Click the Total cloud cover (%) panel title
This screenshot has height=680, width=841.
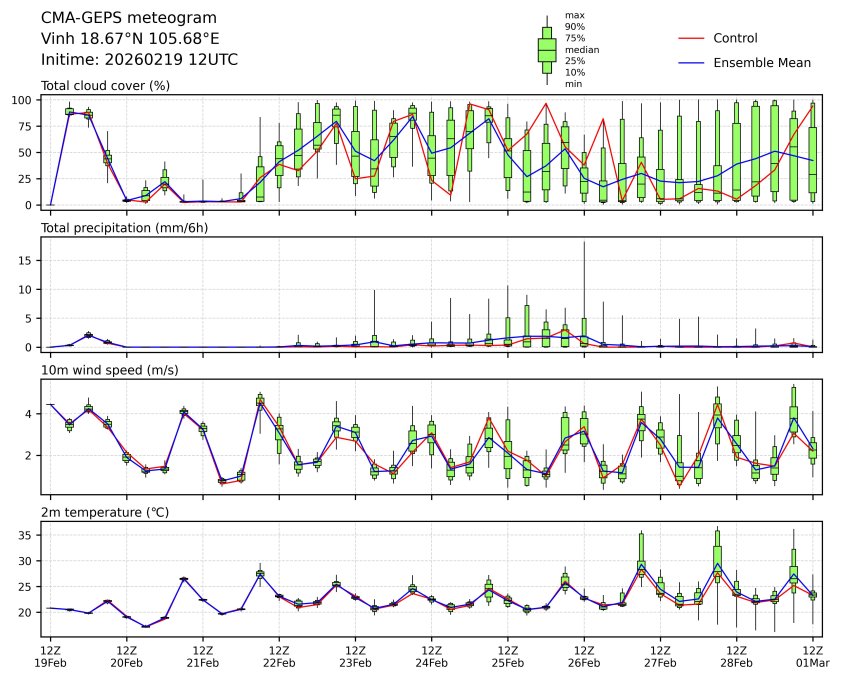pos(106,86)
